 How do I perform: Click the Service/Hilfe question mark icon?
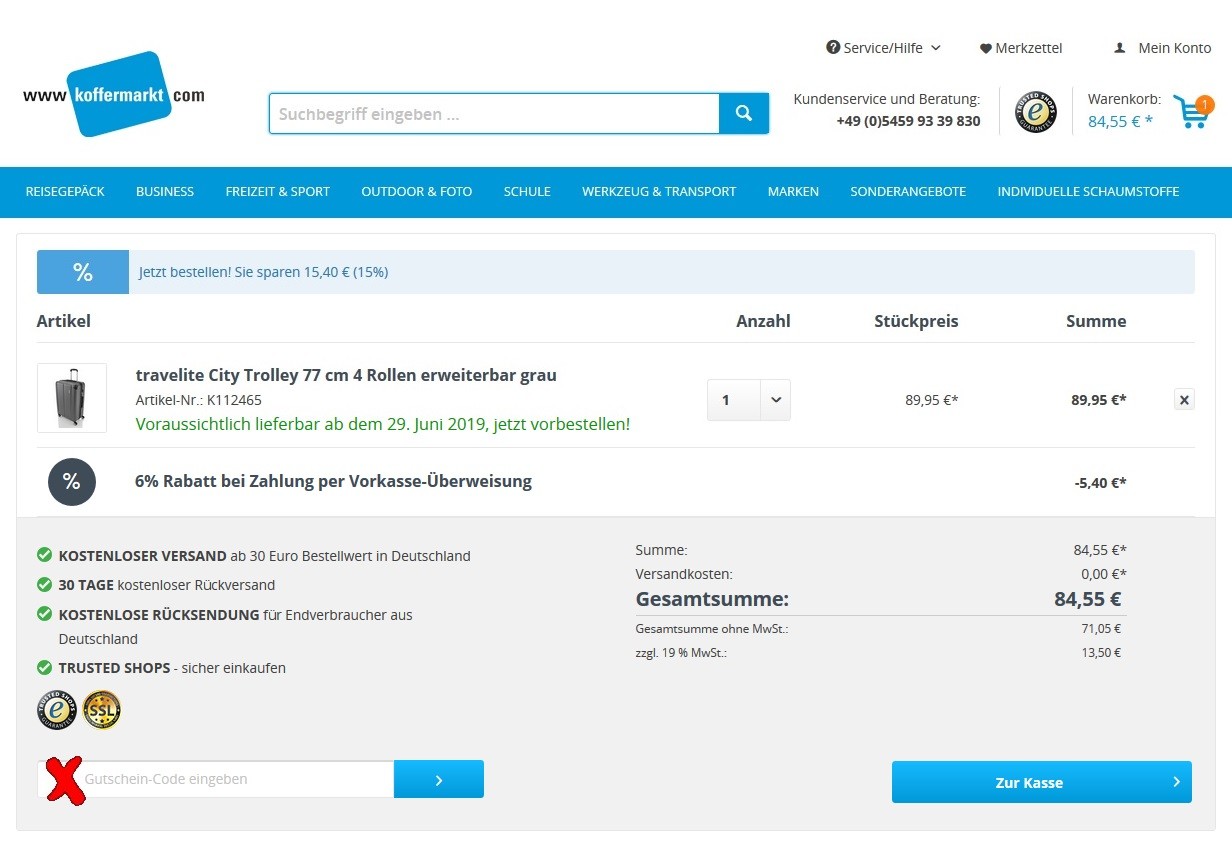tap(833, 47)
